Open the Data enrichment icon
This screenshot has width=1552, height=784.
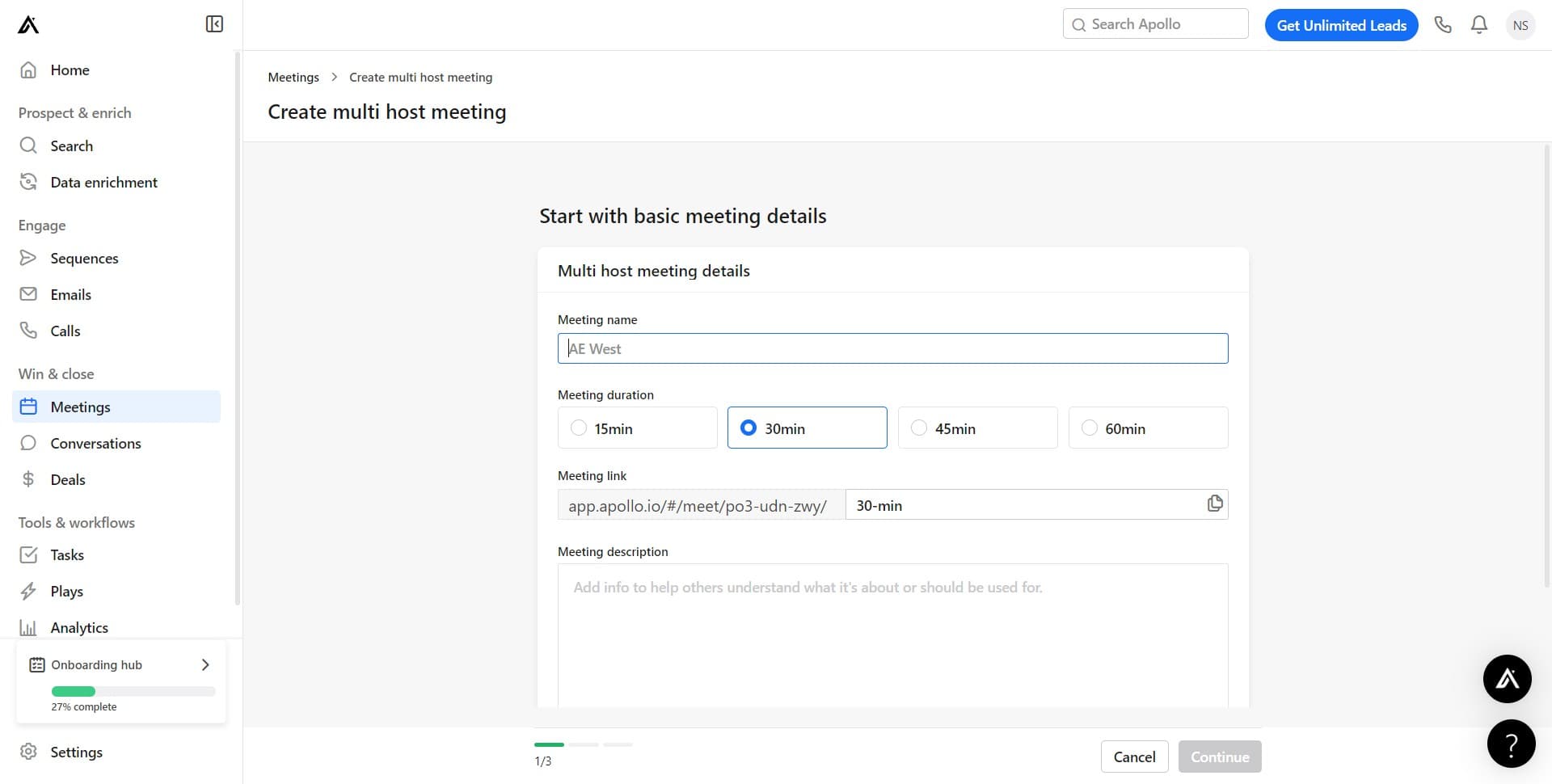click(28, 182)
